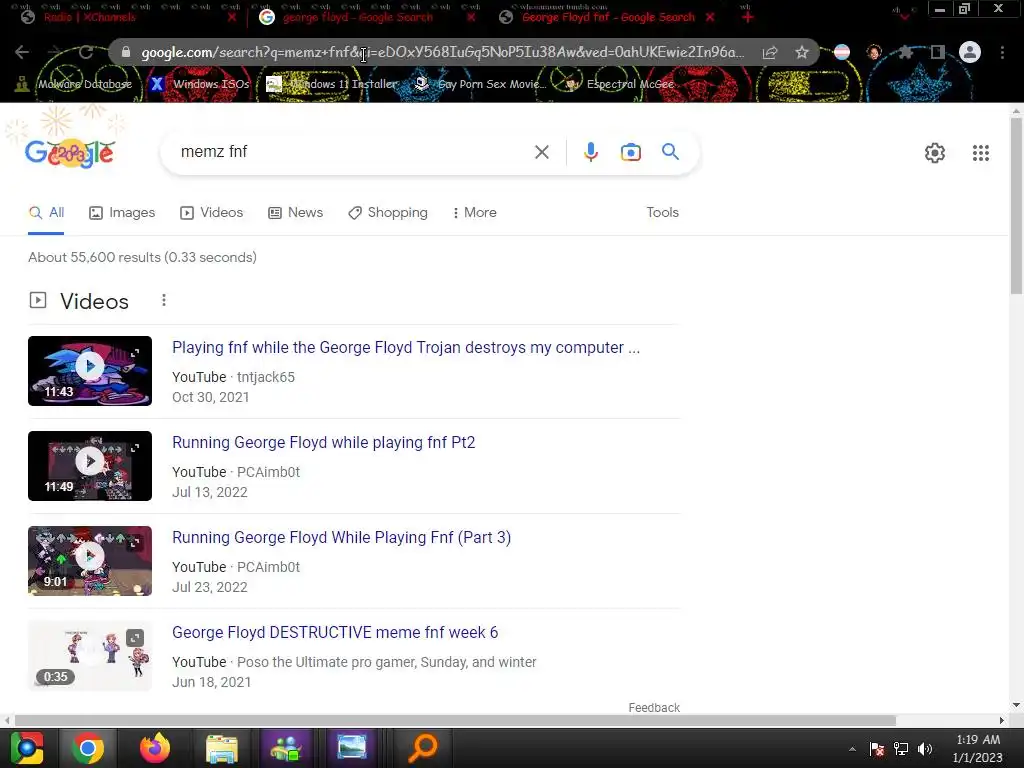Open a new tab with plus button
1024x768 pixels.
748,17
